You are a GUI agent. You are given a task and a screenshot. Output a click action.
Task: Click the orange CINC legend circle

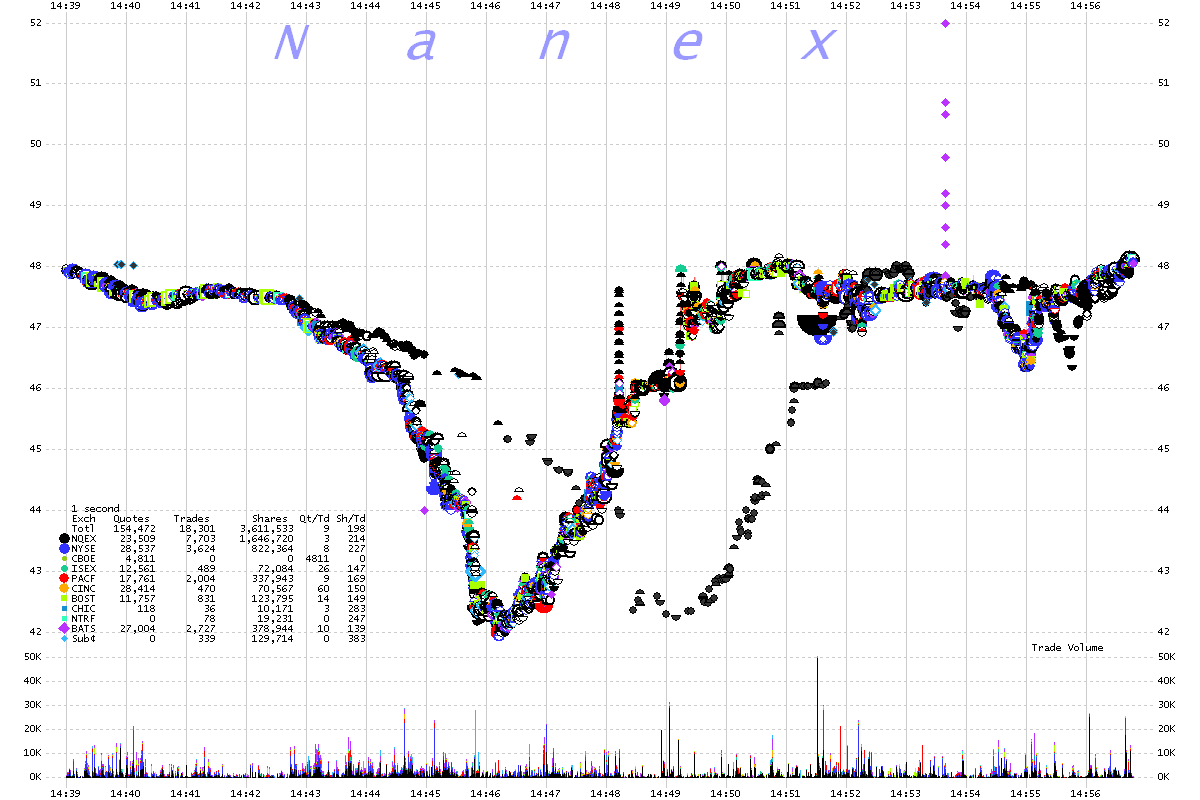point(64,588)
